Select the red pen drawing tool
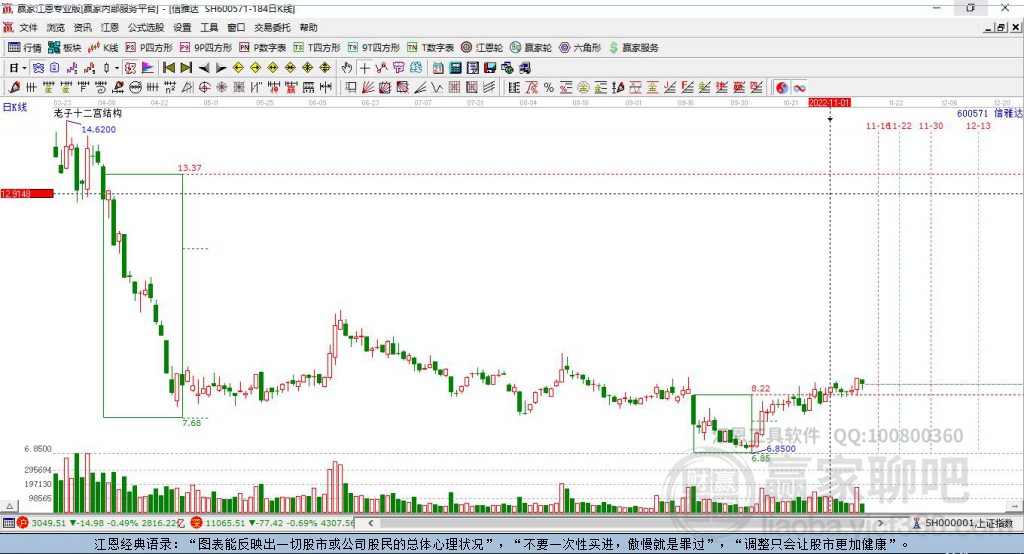This screenshot has width=1024, height=554. coord(14,88)
